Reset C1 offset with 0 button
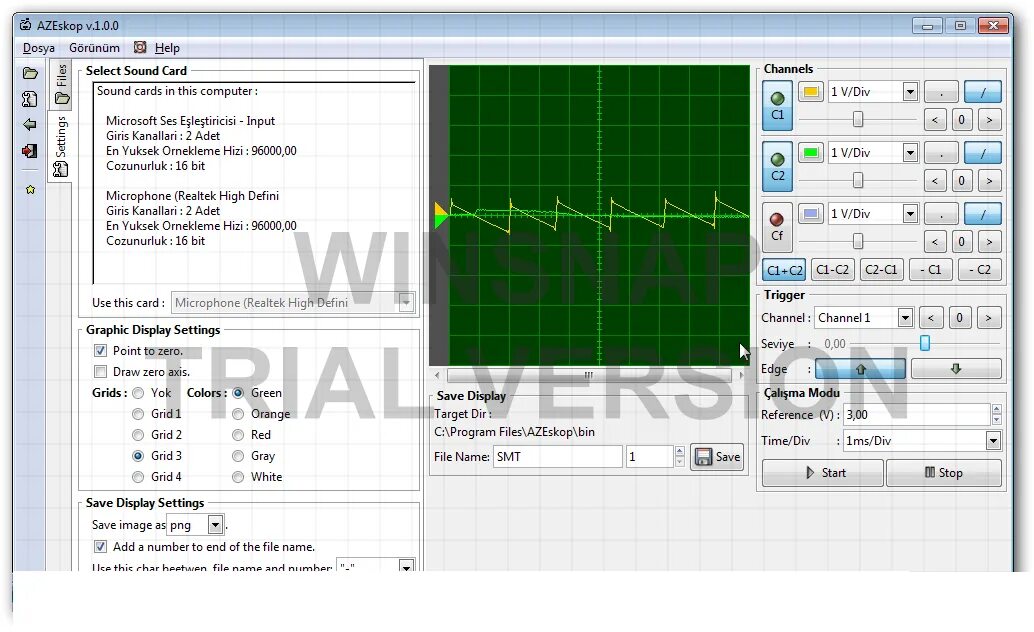This screenshot has width=1034, height=632. tap(961, 120)
